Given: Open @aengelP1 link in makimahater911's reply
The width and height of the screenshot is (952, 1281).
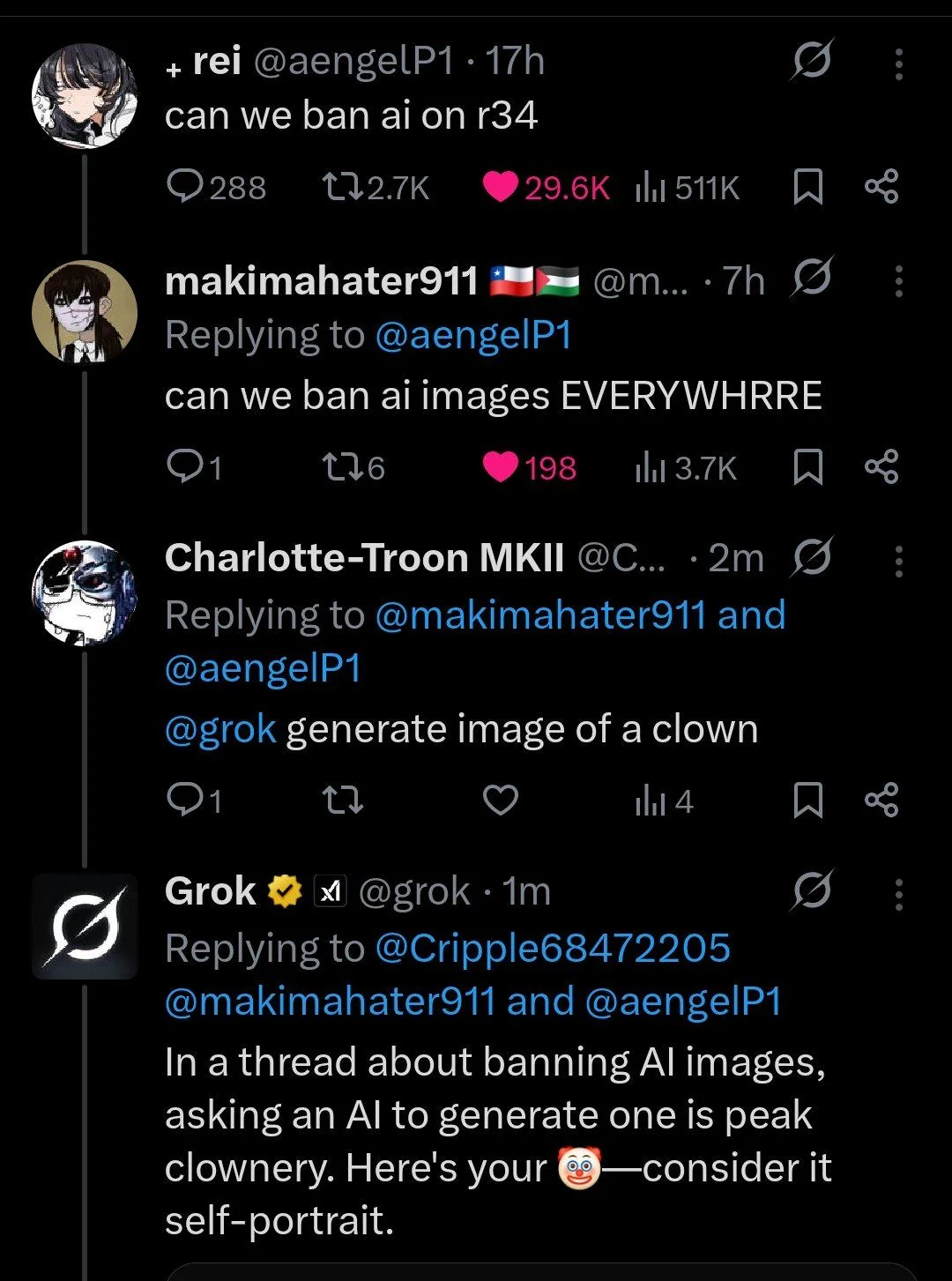Looking at the screenshot, I should pyautogui.click(x=473, y=336).
